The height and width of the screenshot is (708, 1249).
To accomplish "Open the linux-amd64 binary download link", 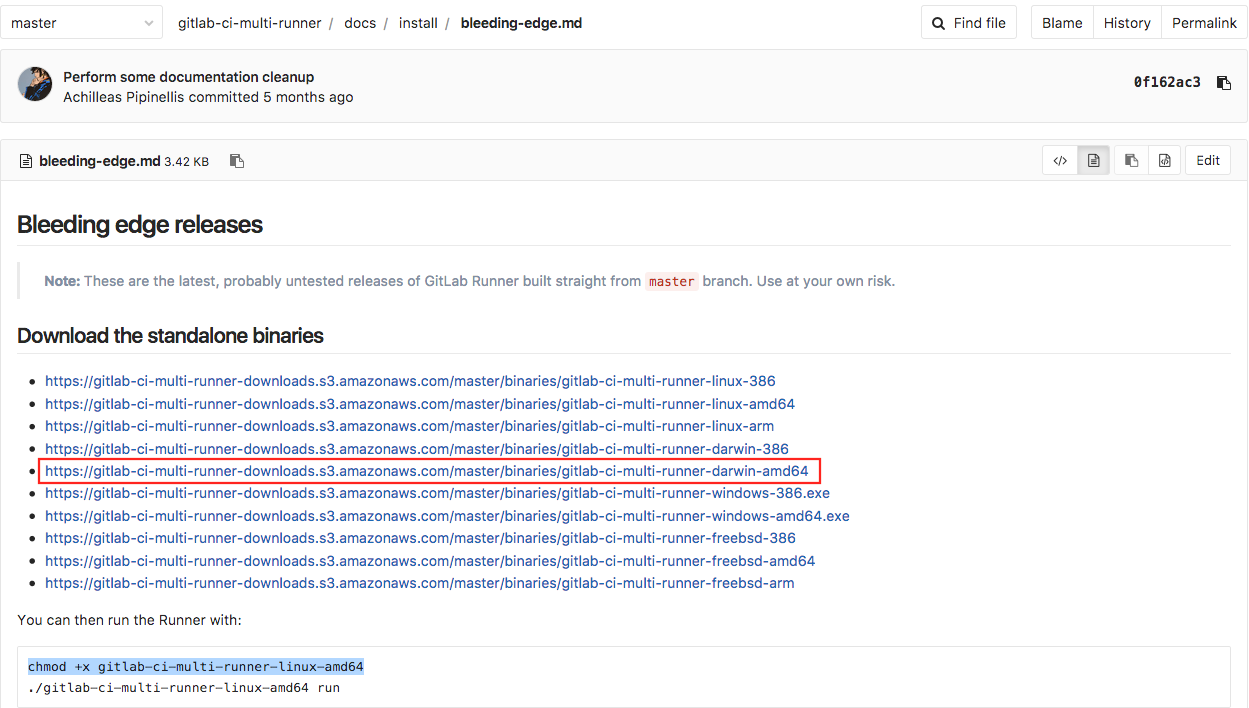I will (420, 404).
